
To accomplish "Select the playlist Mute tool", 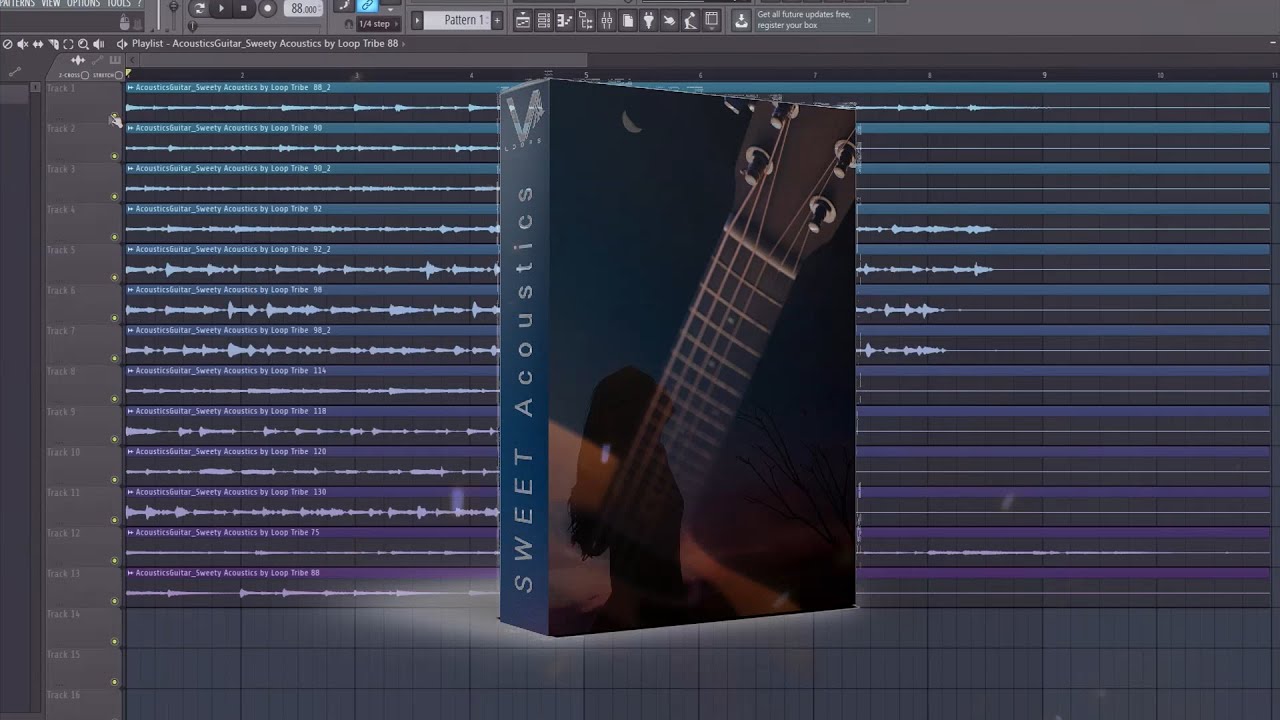I will tap(23, 44).
